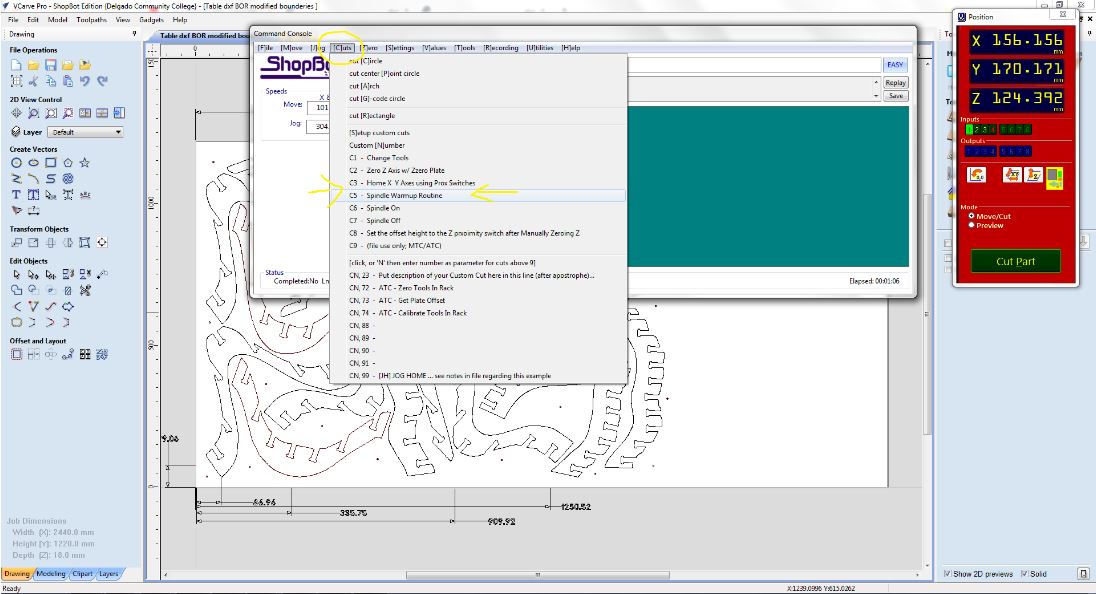1096x594 pixels.
Task: Choose cut [R]ectangle menu entry
Action: 478,116
